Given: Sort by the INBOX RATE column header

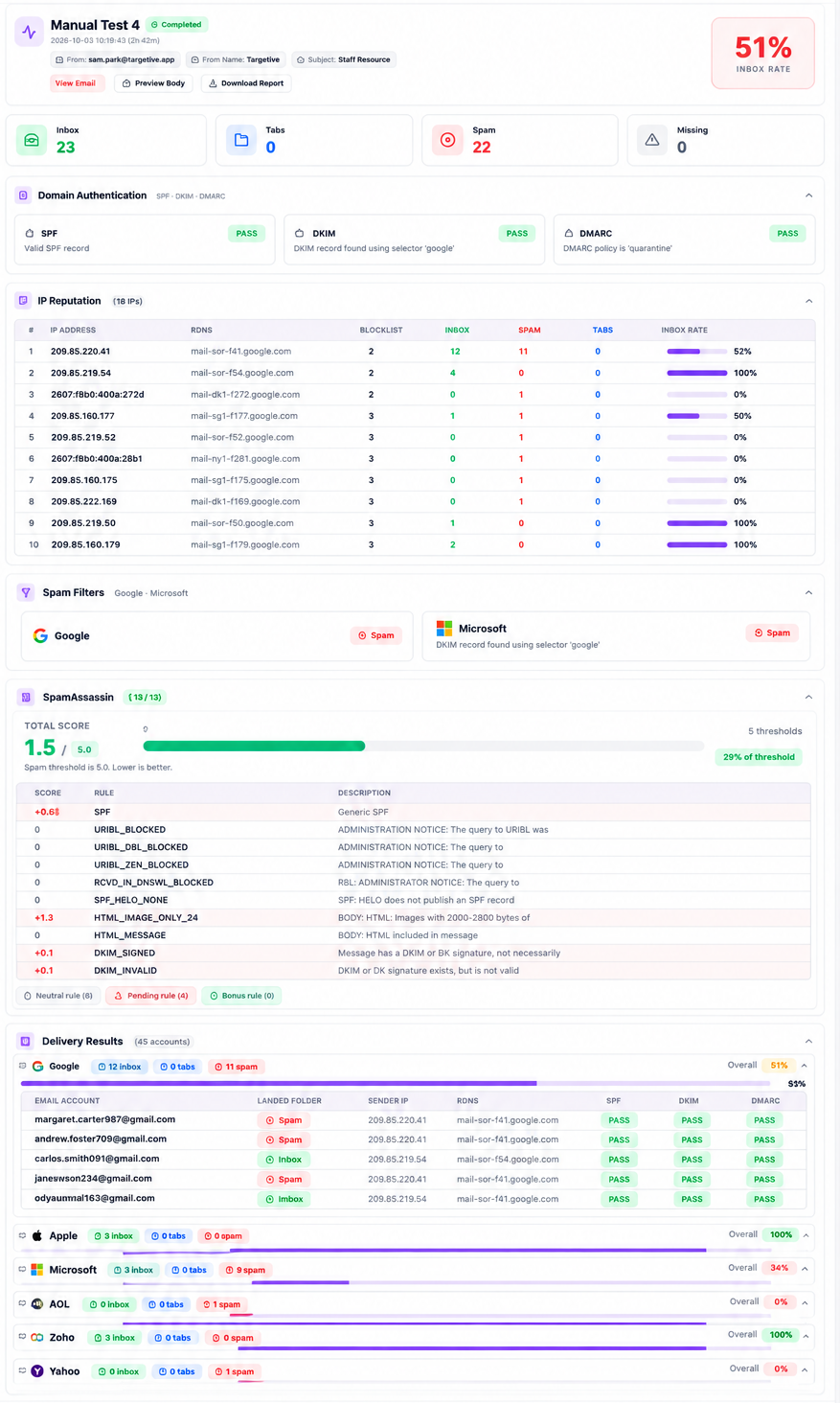Looking at the screenshot, I should 684,330.
